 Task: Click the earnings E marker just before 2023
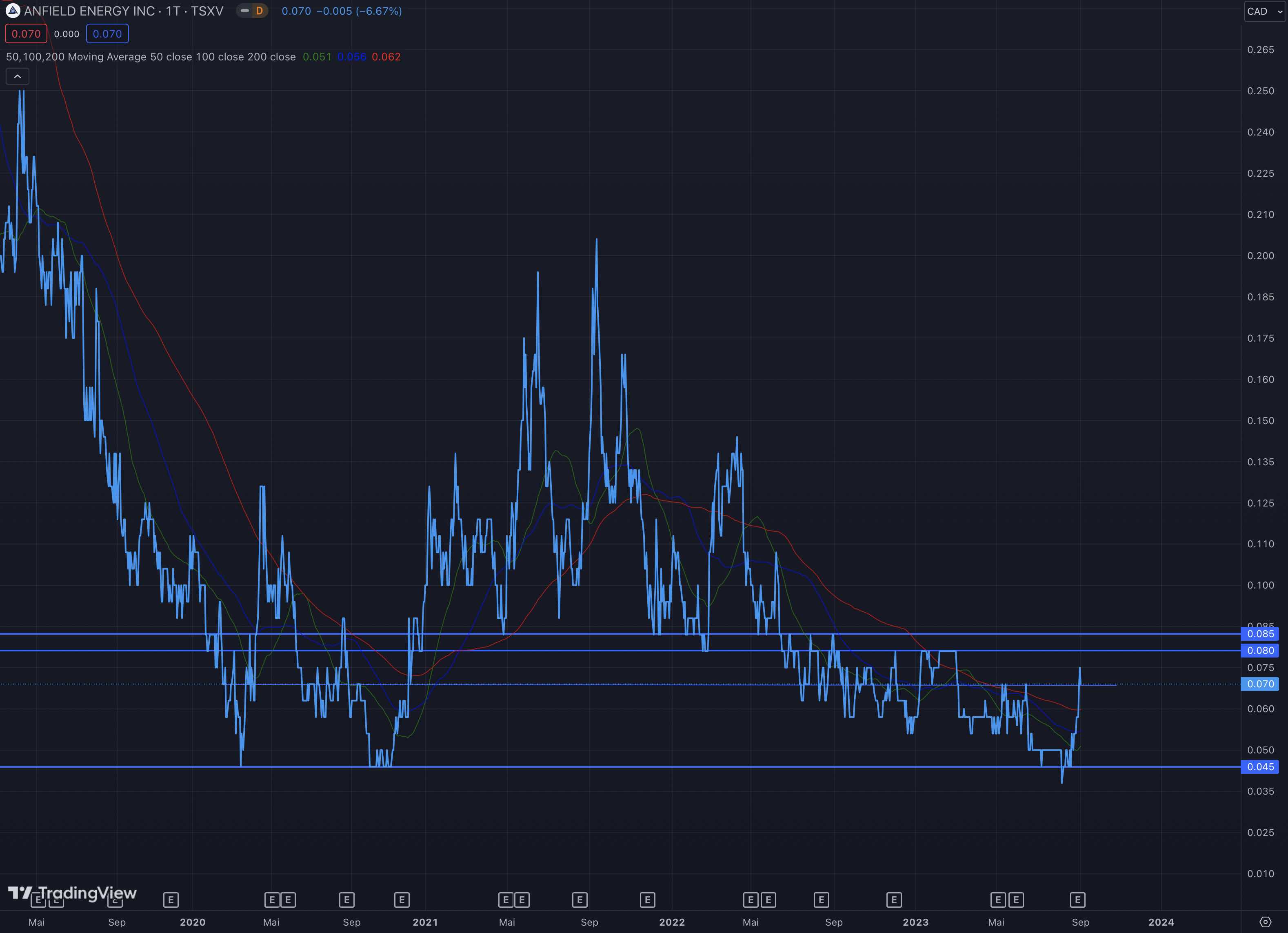(894, 900)
